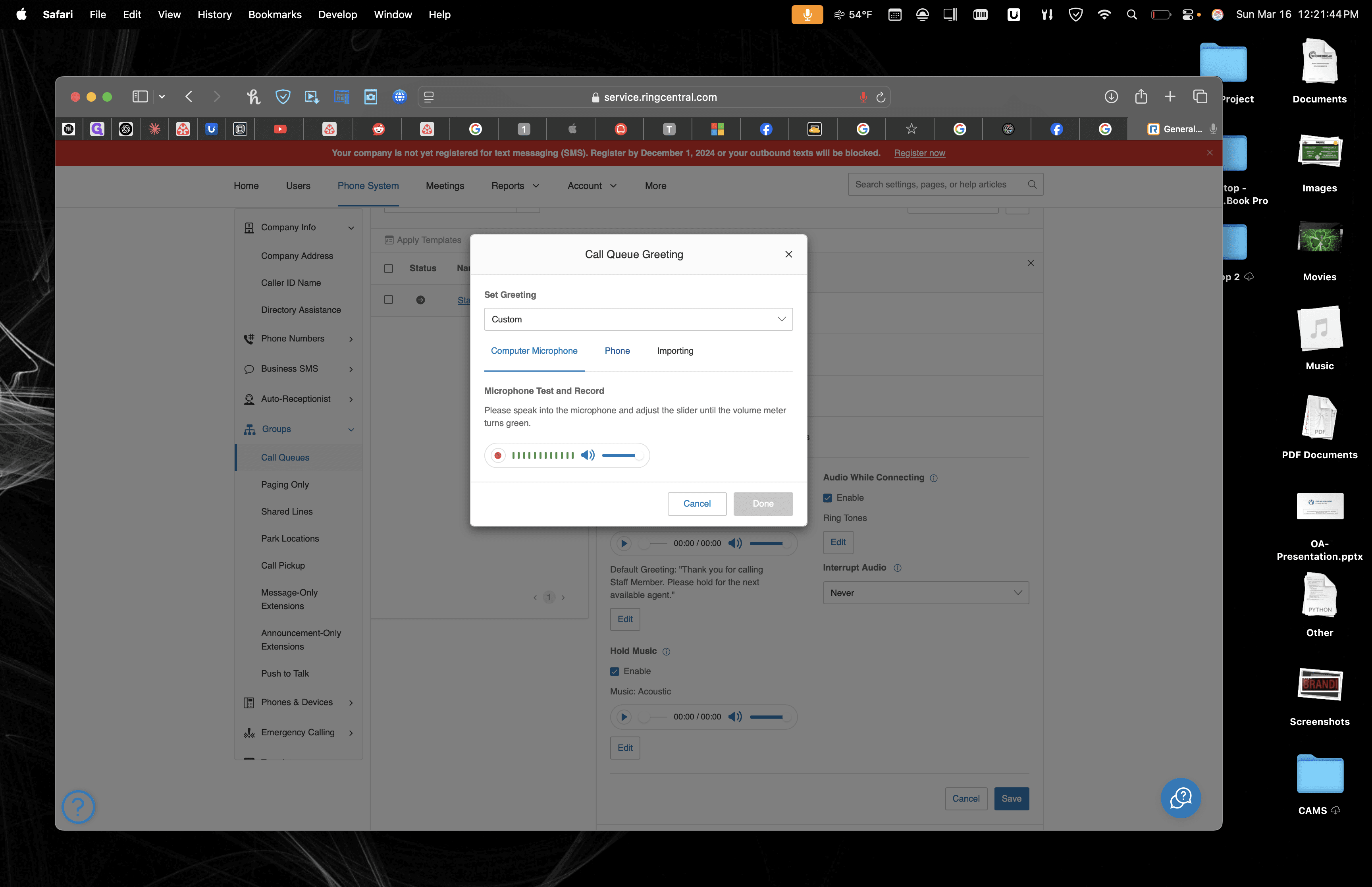Switch to the Importing tab

pyautogui.click(x=675, y=351)
